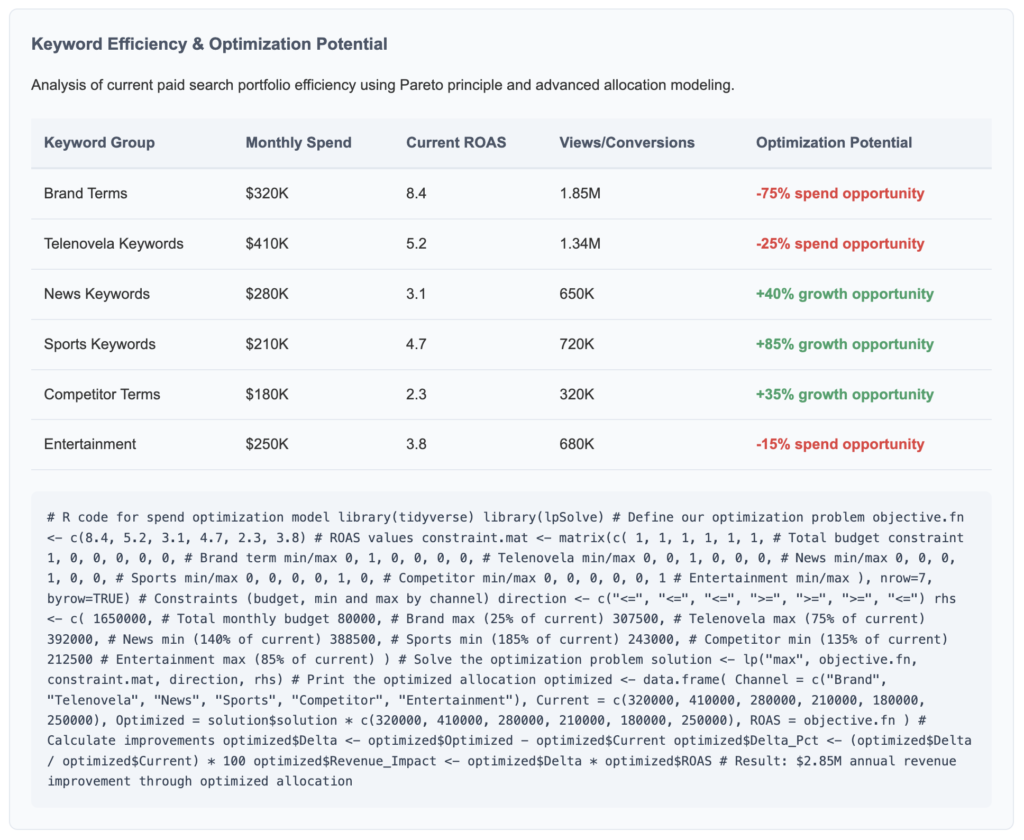
Task: Click the 8.4 ROAS value
Action: pos(416,193)
